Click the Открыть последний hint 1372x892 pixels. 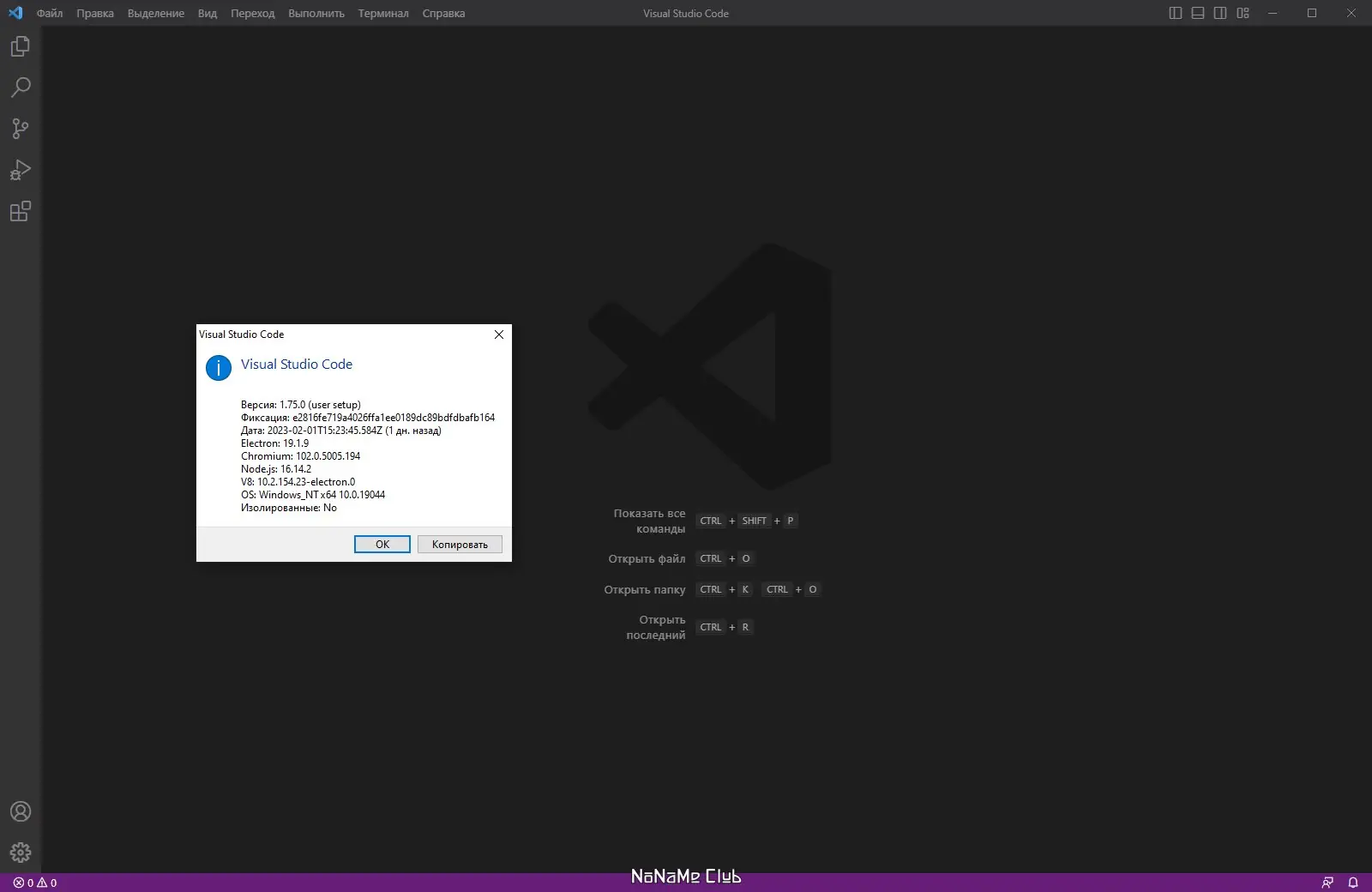point(656,627)
